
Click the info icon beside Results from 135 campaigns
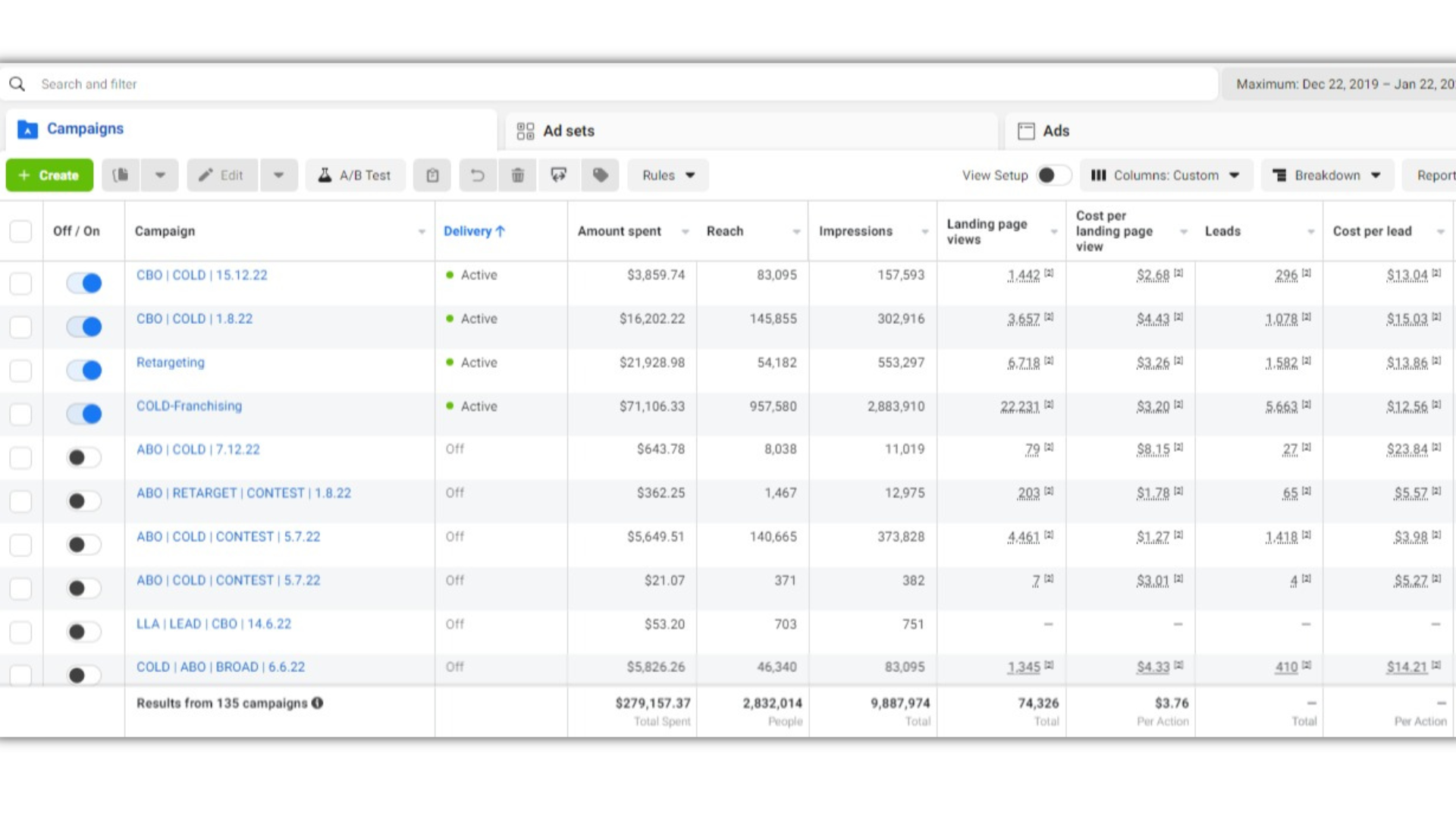coord(318,703)
